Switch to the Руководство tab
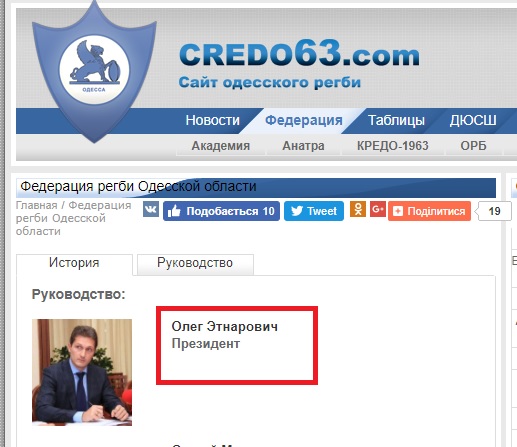Screen dimensions: 517x447 coord(195,263)
